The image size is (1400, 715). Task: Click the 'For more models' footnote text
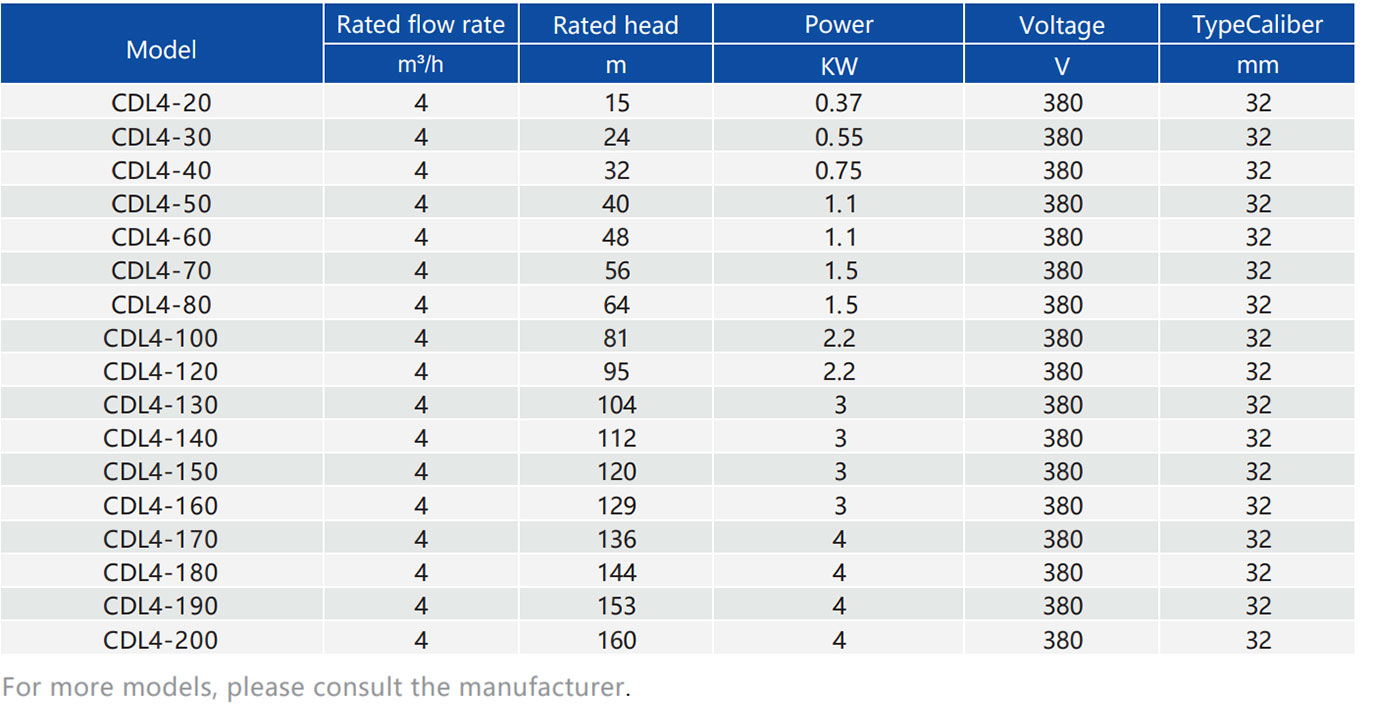(316, 688)
